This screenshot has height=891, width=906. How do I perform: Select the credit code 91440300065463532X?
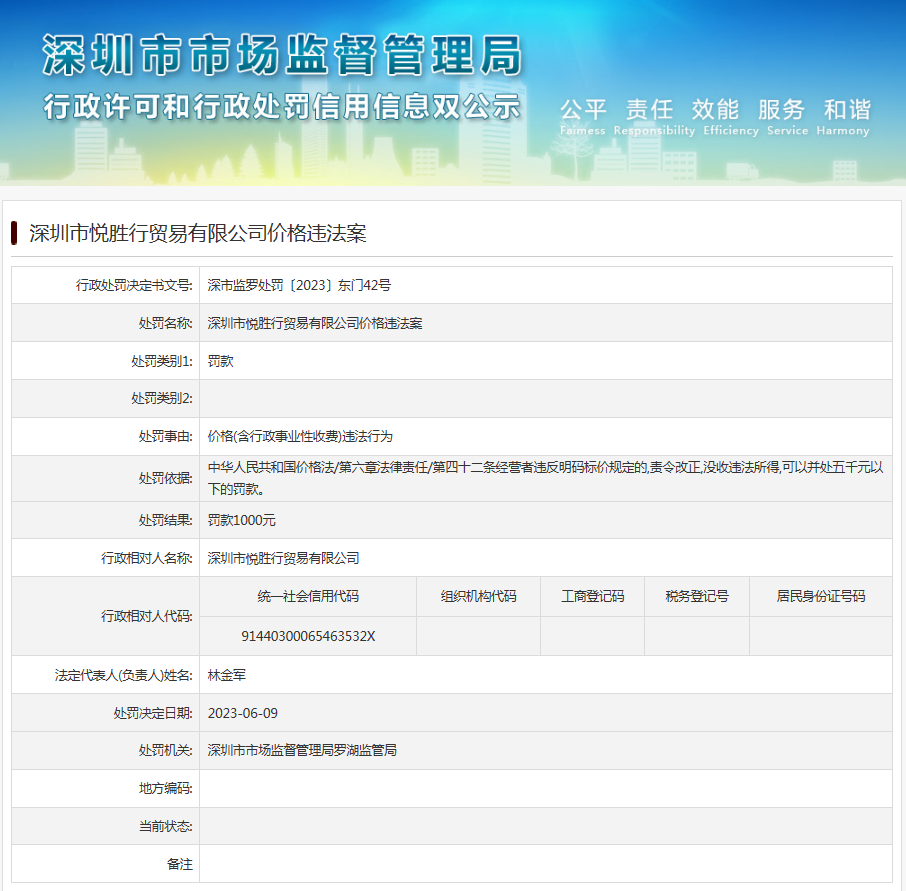[308, 636]
